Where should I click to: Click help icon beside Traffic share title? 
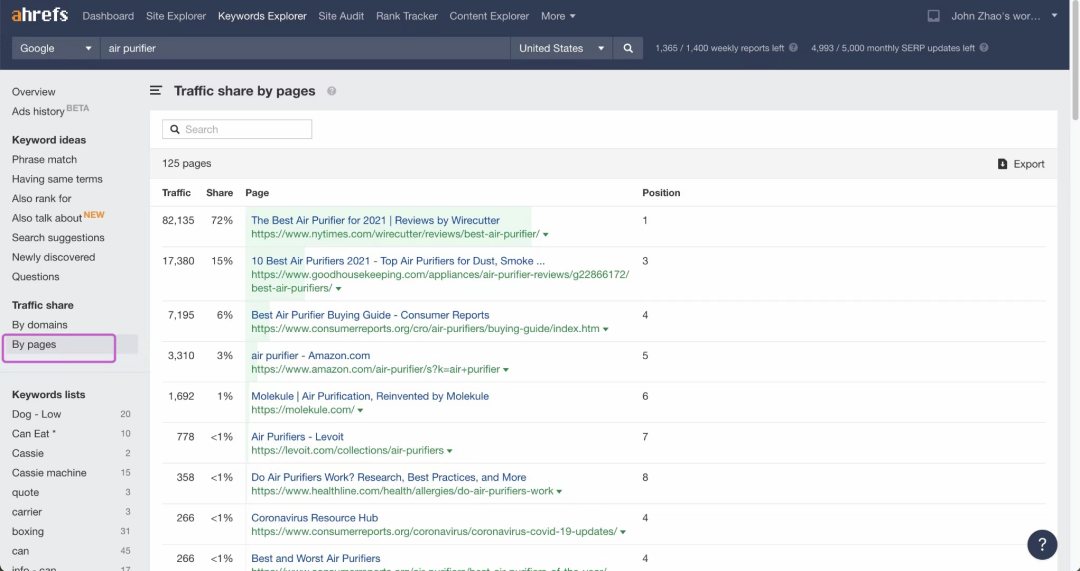click(x=331, y=91)
